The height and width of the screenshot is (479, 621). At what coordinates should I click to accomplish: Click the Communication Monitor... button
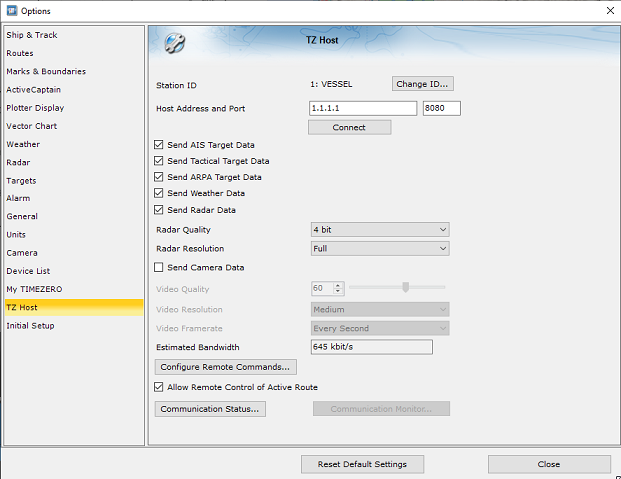(x=381, y=409)
